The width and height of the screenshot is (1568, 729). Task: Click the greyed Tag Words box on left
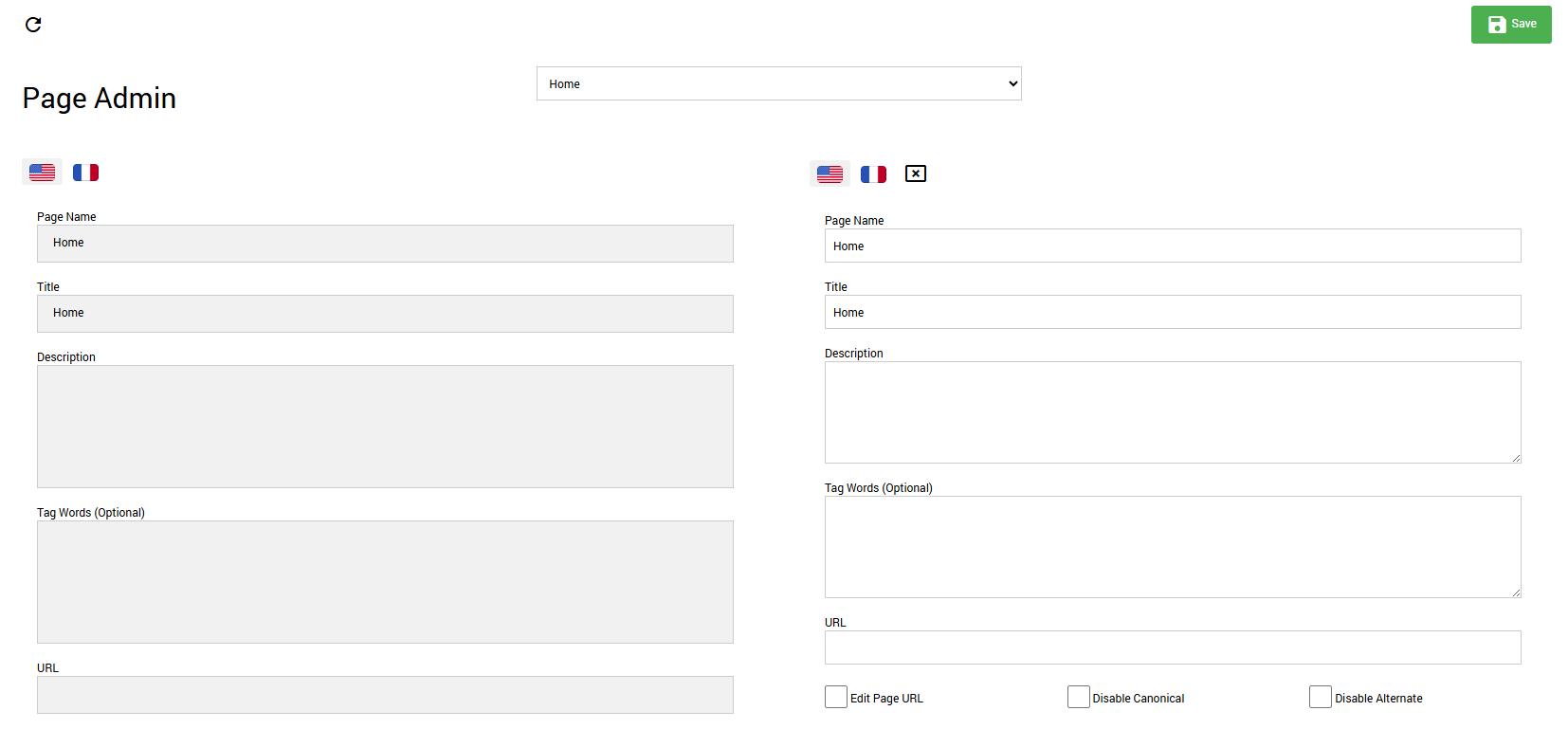coord(385,582)
